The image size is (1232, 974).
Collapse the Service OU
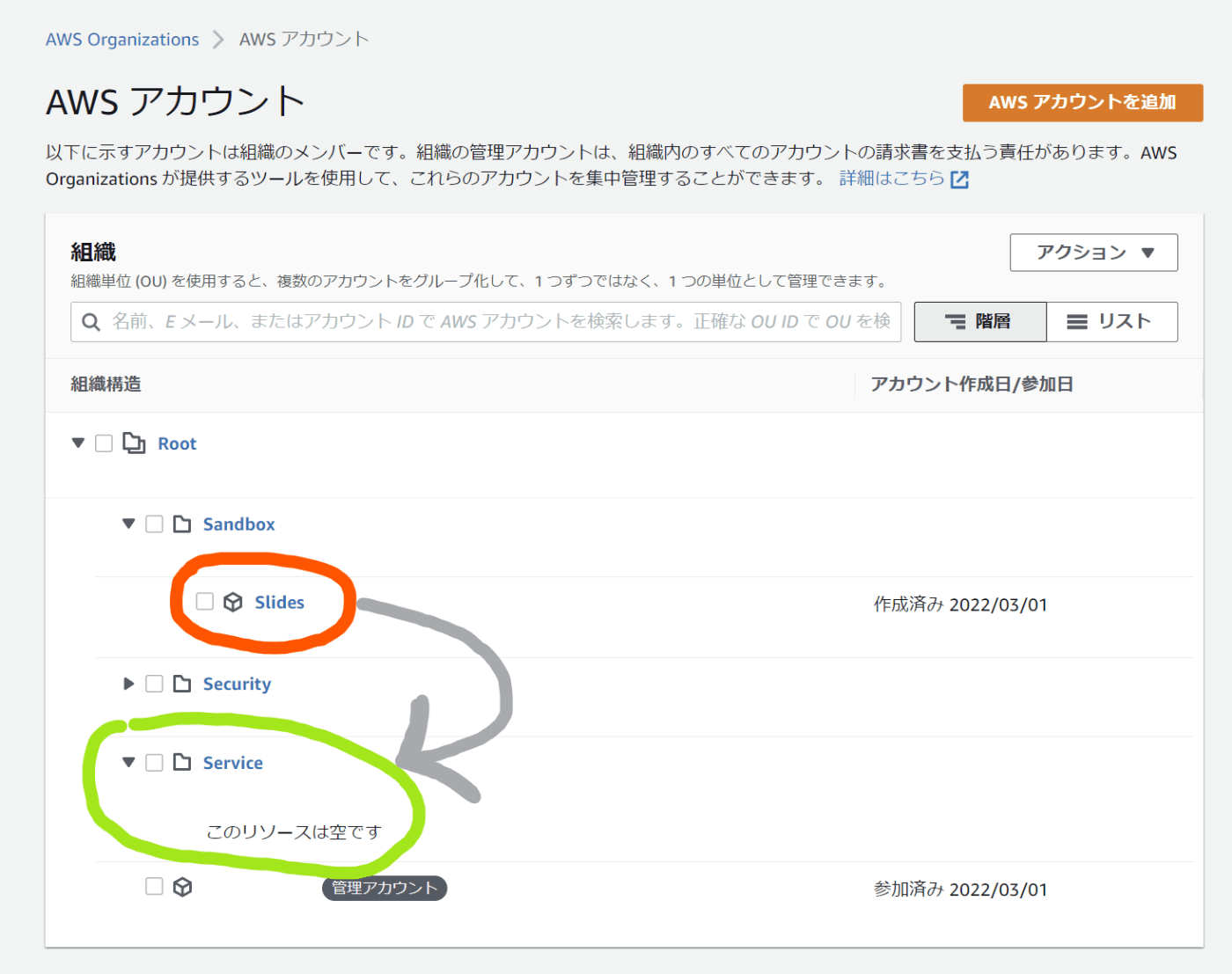pyautogui.click(x=128, y=762)
